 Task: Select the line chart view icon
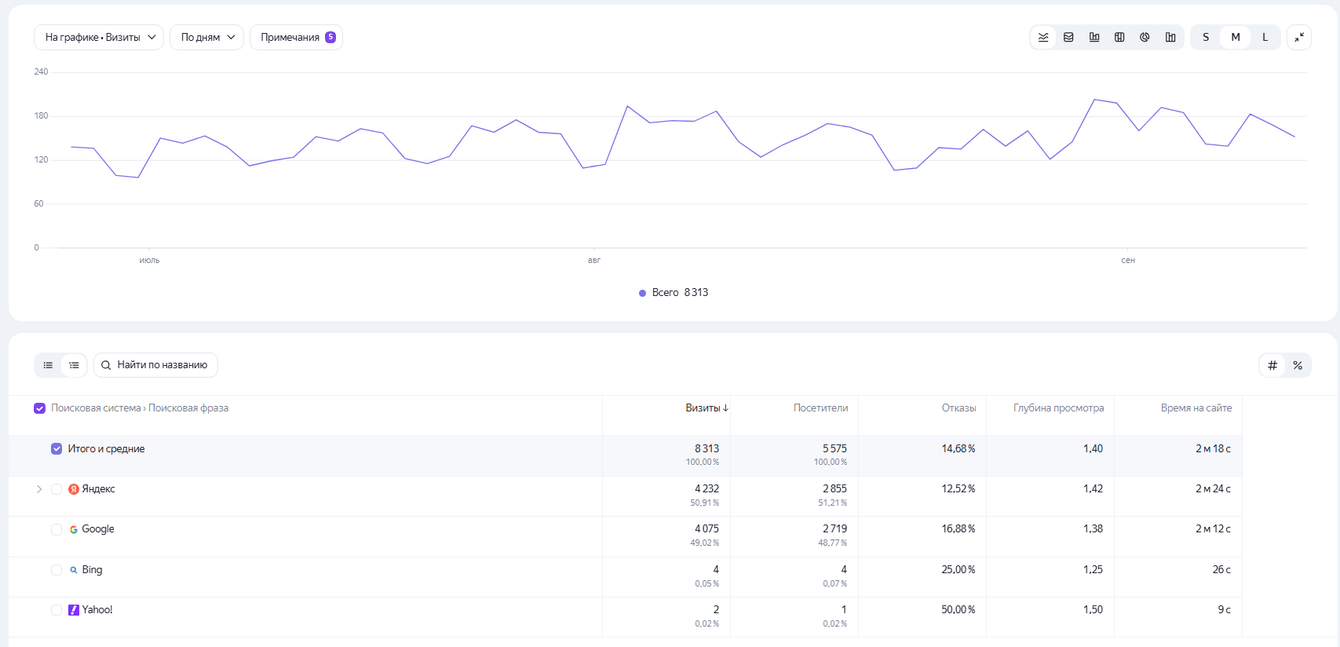pyautogui.click(x=1043, y=37)
